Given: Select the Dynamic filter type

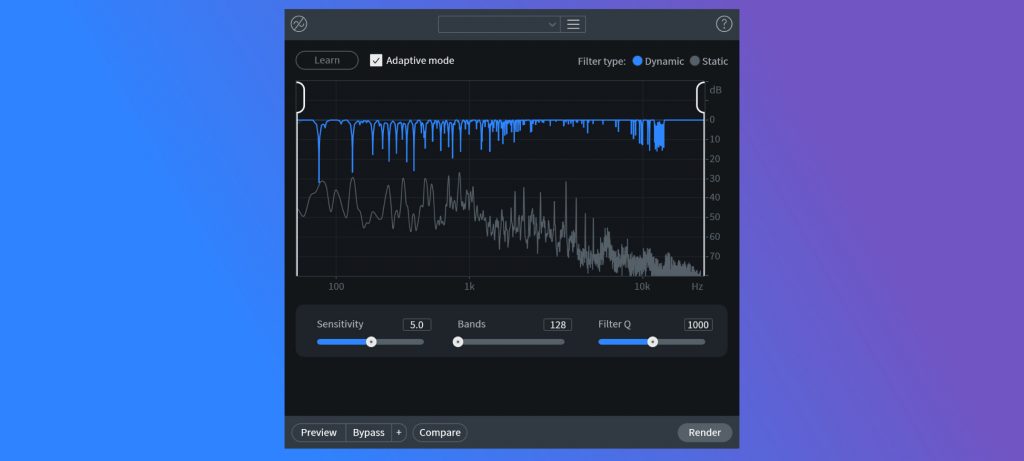Looking at the screenshot, I should pyautogui.click(x=637, y=61).
